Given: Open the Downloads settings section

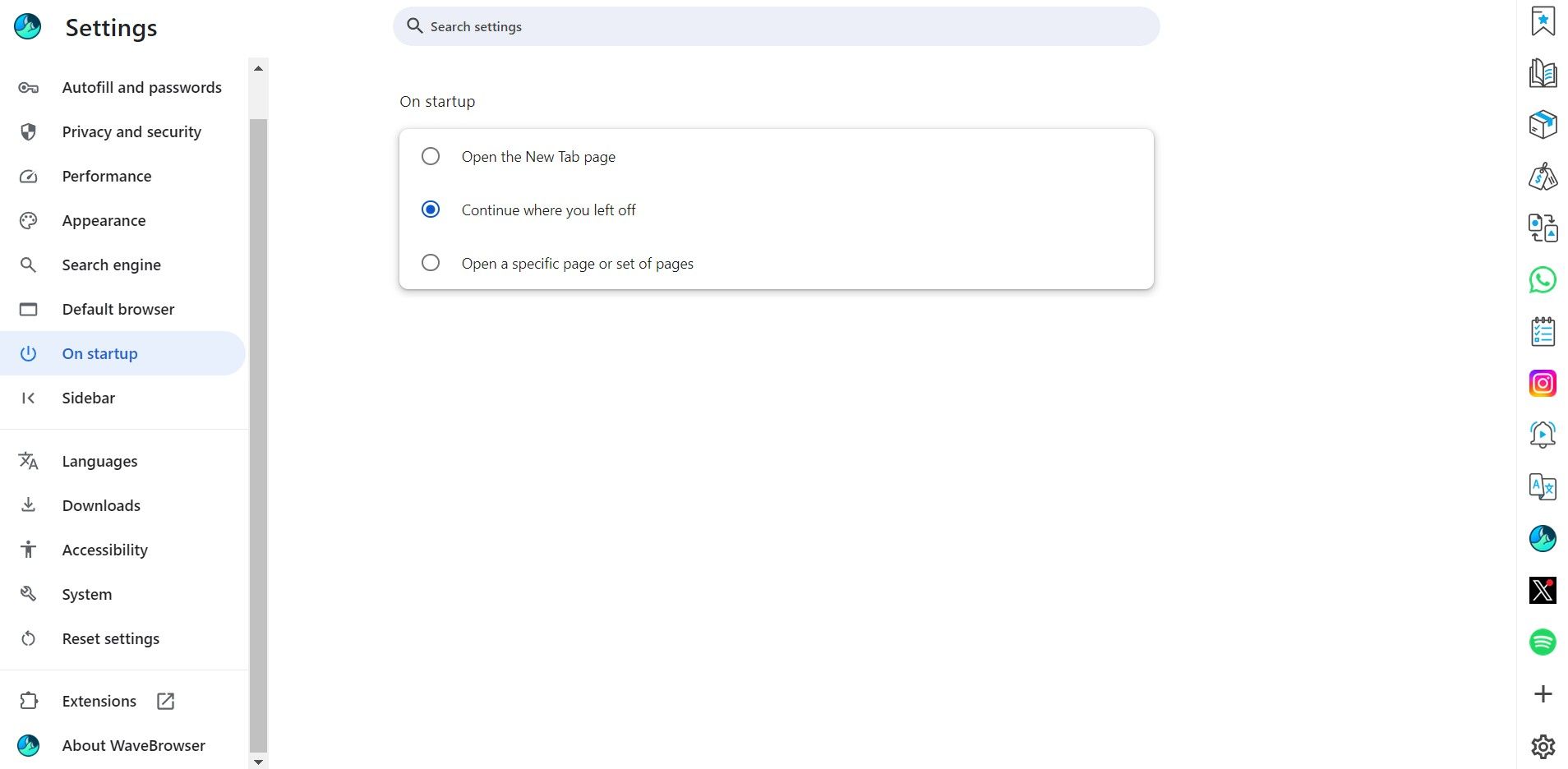Looking at the screenshot, I should [x=101, y=505].
